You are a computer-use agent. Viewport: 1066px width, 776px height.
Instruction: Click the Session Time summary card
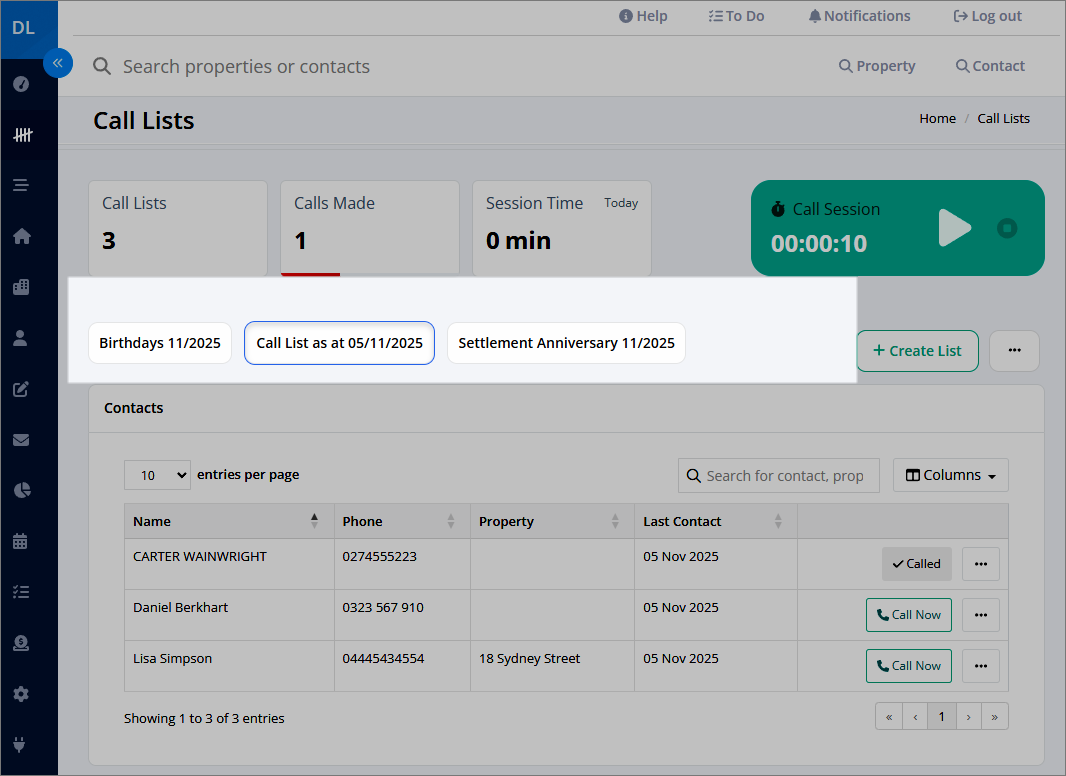click(562, 228)
